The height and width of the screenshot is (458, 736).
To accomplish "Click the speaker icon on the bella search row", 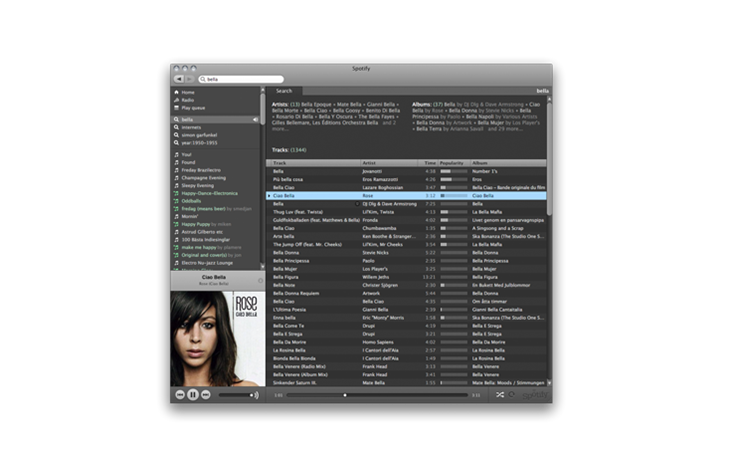I will click(255, 120).
